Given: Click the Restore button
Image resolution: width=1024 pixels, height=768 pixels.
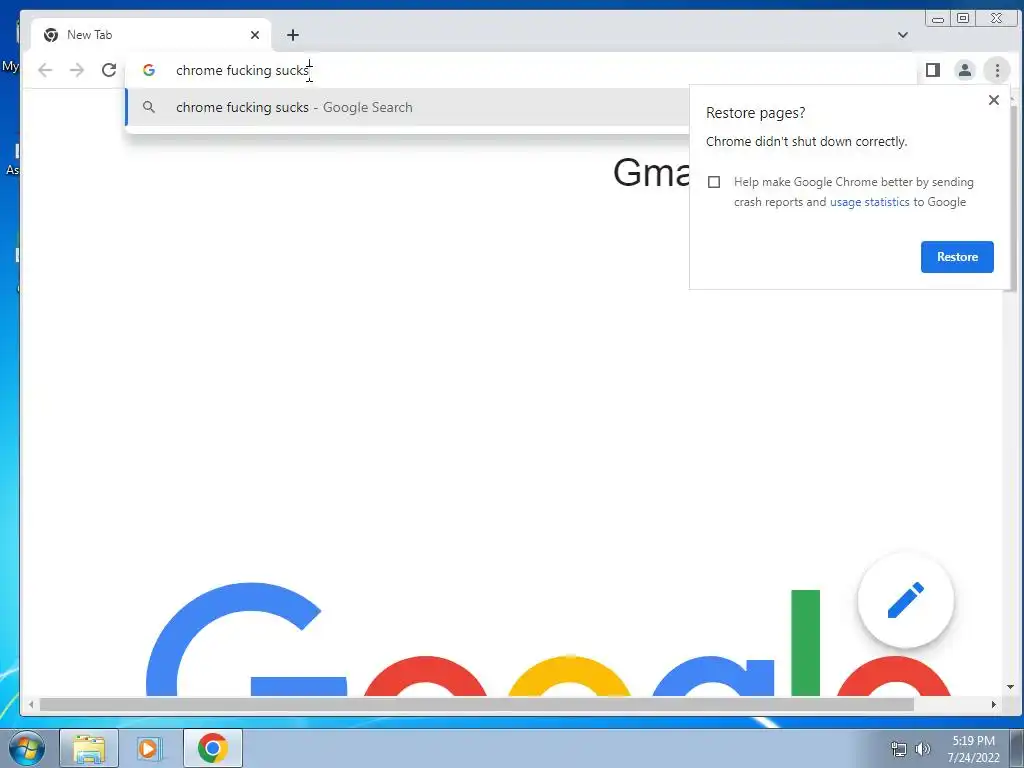Looking at the screenshot, I should (957, 257).
